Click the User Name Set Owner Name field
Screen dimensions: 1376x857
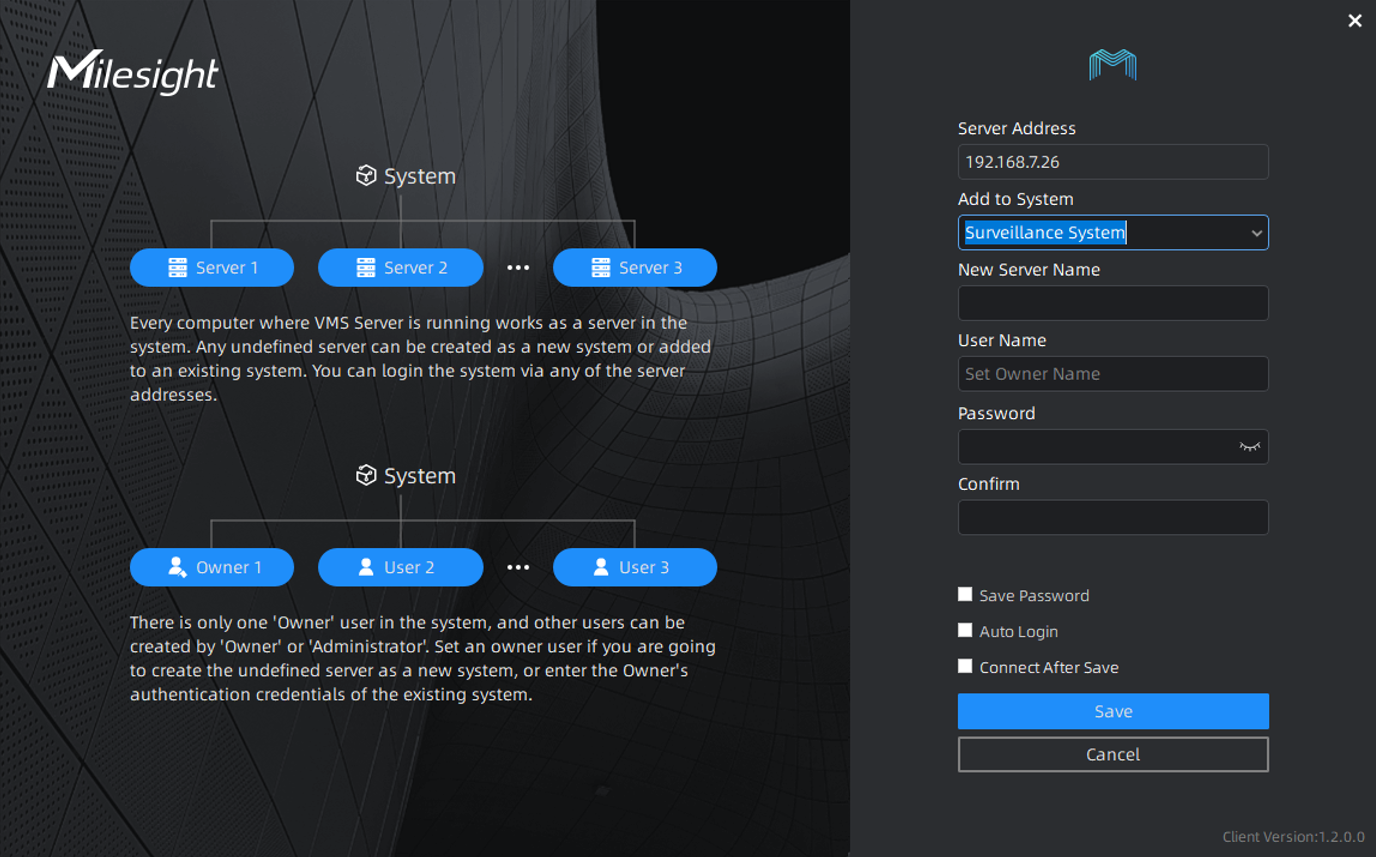[x=1113, y=374]
